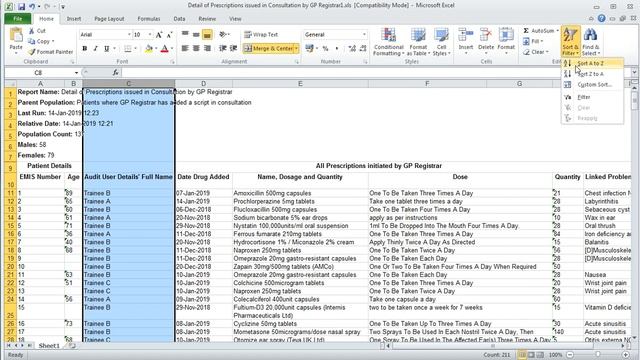Click the Amoxicillin 500mg capsules cell

coord(300,193)
